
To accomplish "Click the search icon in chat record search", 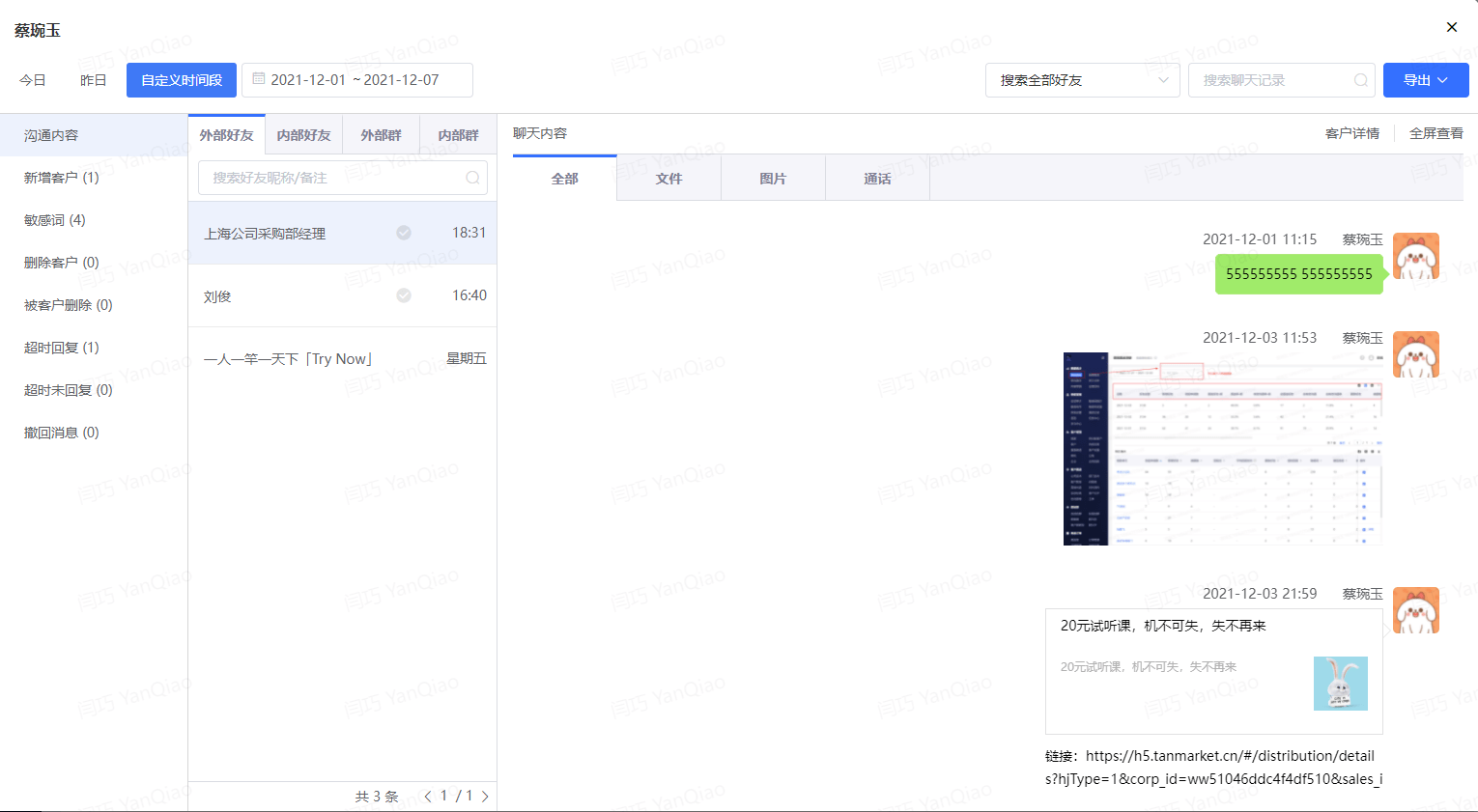I will (1360, 80).
